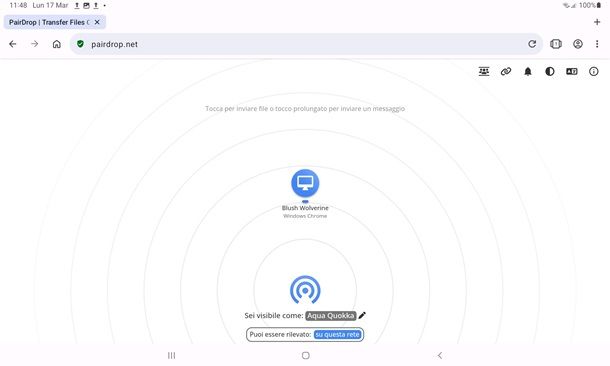This screenshot has width=610, height=366.
Task: Go back in browser history
Action: pos(12,44)
